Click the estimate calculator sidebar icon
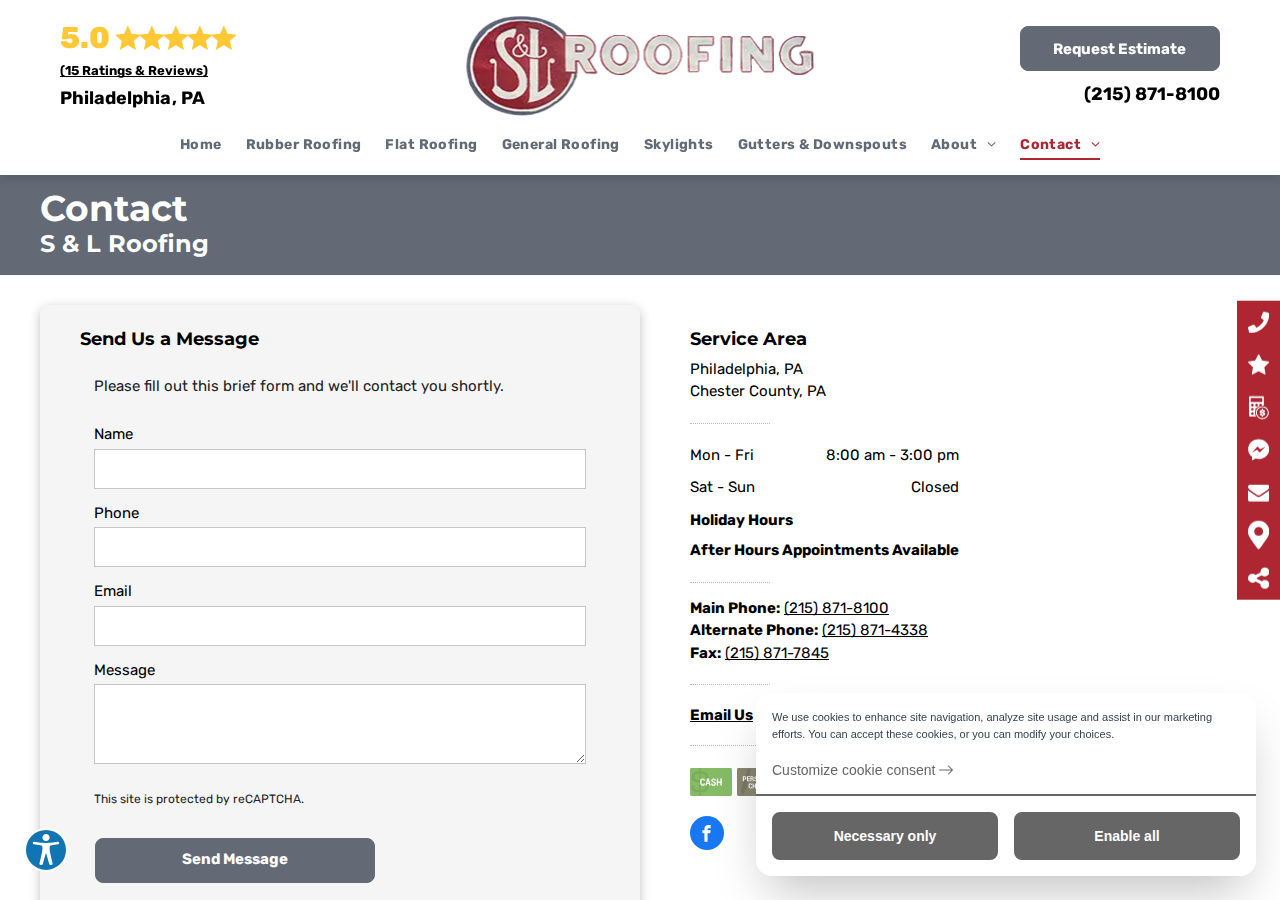The image size is (1280, 900). pyautogui.click(x=1258, y=407)
